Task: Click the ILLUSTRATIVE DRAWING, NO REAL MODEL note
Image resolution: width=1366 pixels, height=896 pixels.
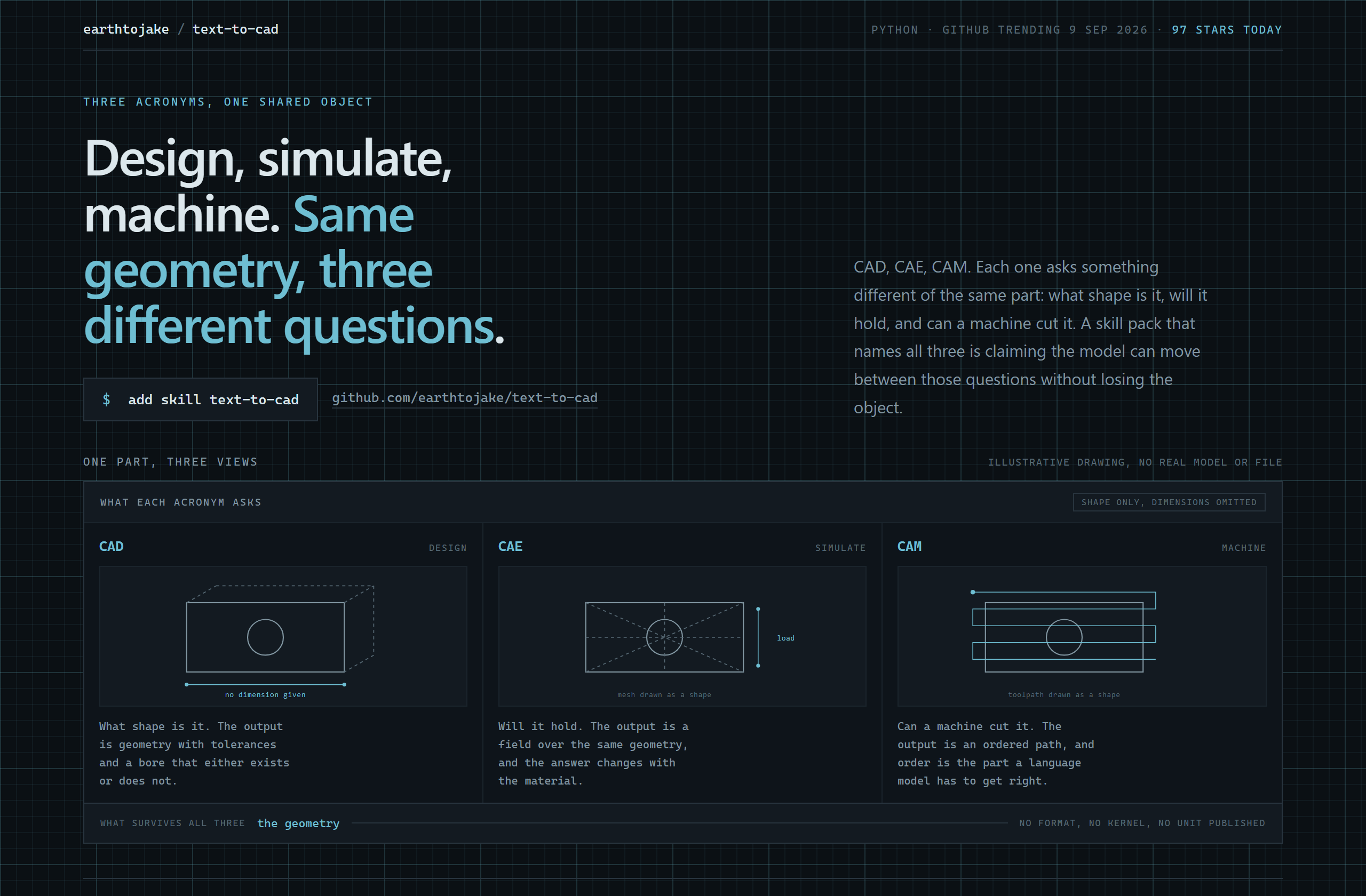Action: tap(1135, 462)
